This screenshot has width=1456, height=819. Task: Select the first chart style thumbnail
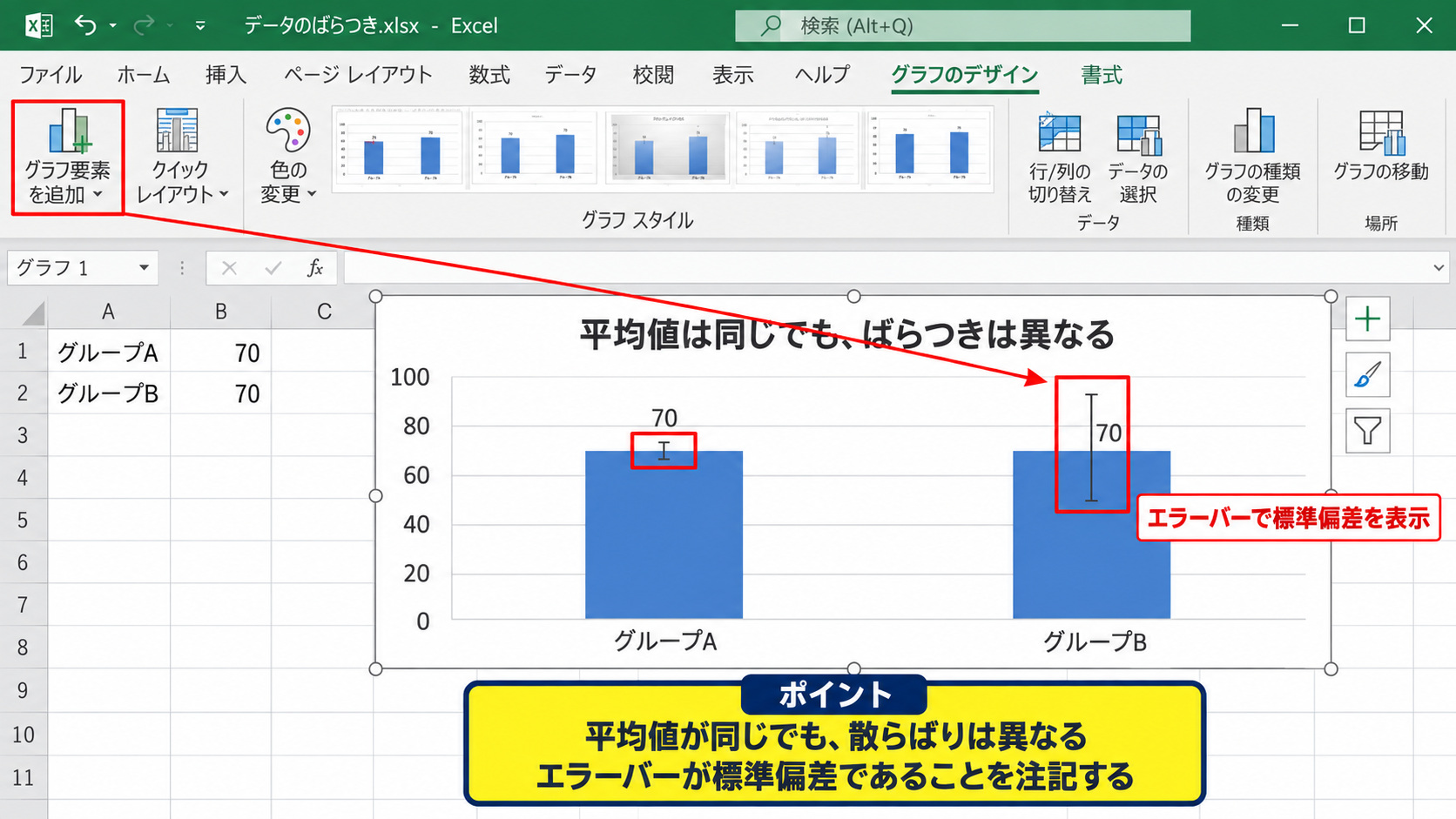pyautogui.click(x=400, y=147)
